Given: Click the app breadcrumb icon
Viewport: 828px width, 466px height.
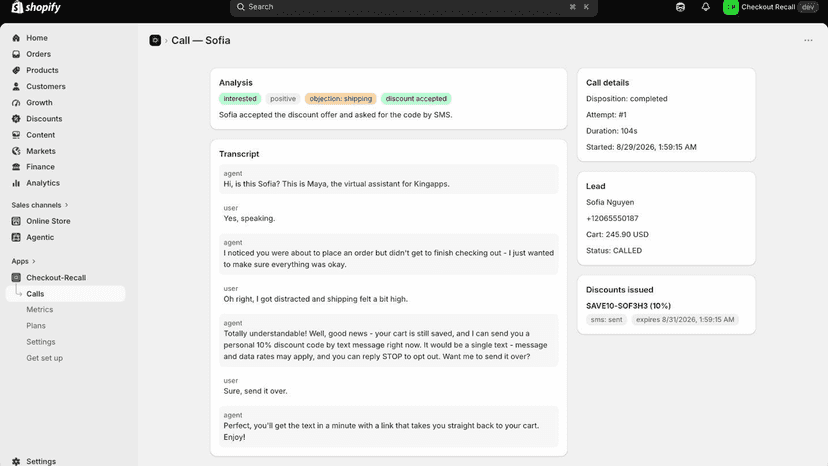Looking at the screenshot, I should [x=155, y=40].
